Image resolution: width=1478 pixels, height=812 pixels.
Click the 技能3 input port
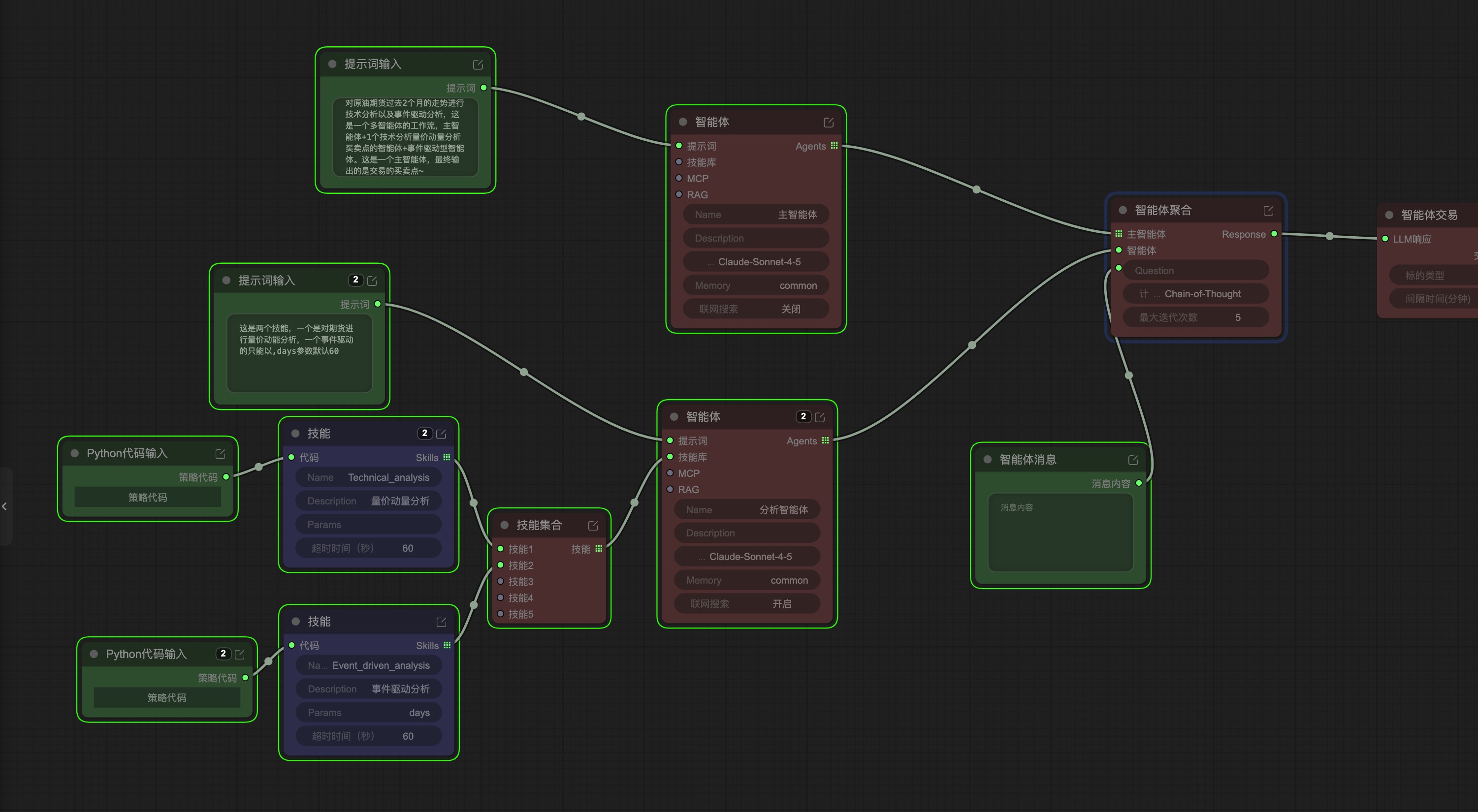[x=500, y=581]
